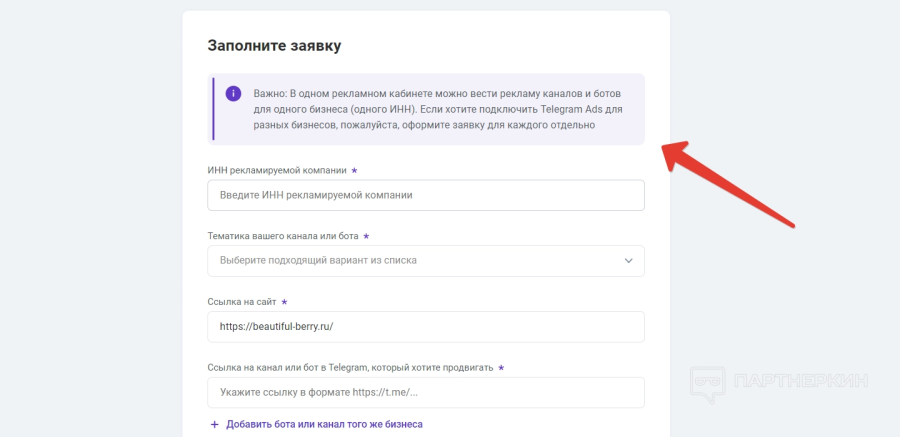
Task: Expand the chevron in the Тематика dropdown
Action: tap(629, 261)
